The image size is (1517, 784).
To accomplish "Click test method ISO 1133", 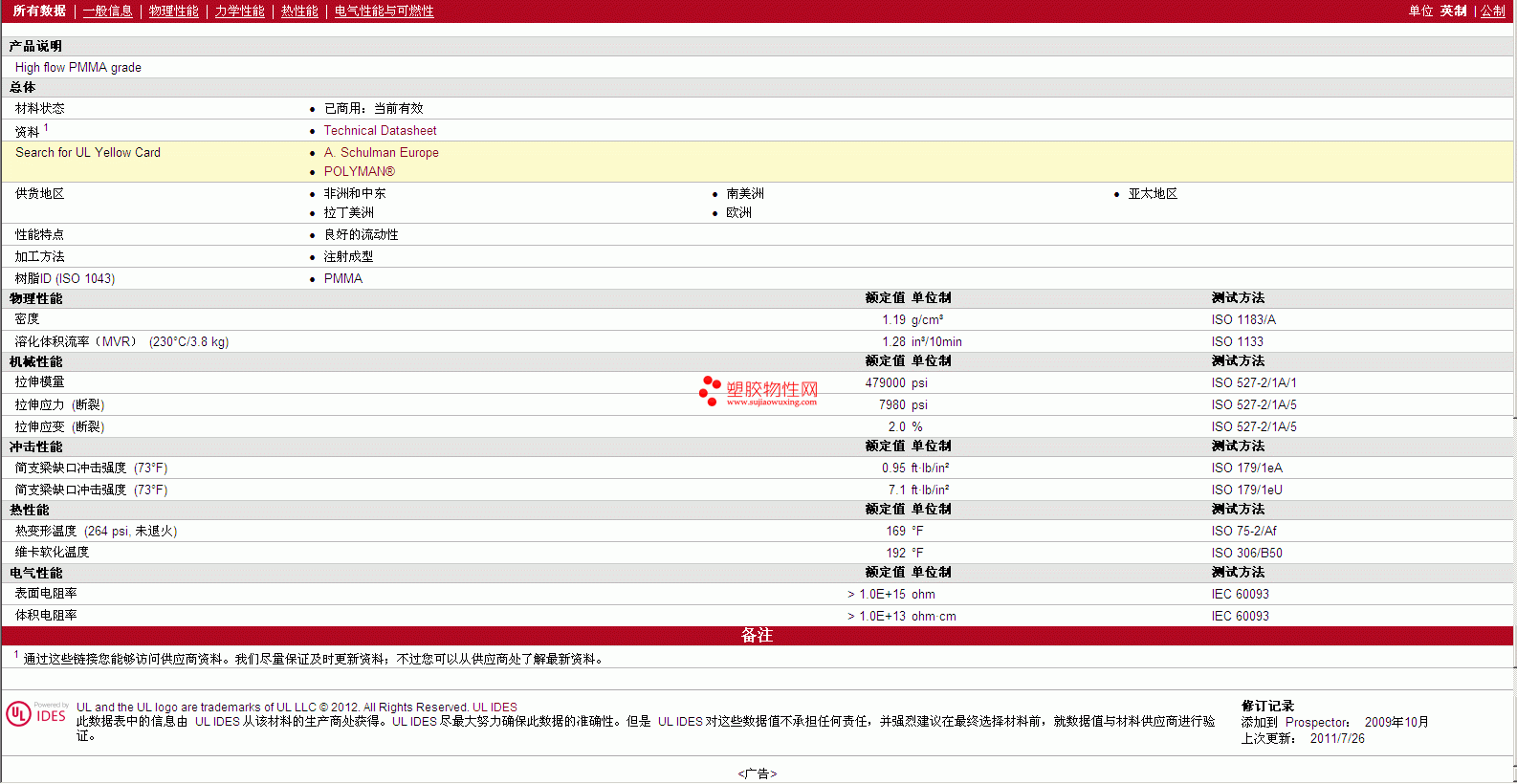I will pyautogui.click(x=1237, y=342).
